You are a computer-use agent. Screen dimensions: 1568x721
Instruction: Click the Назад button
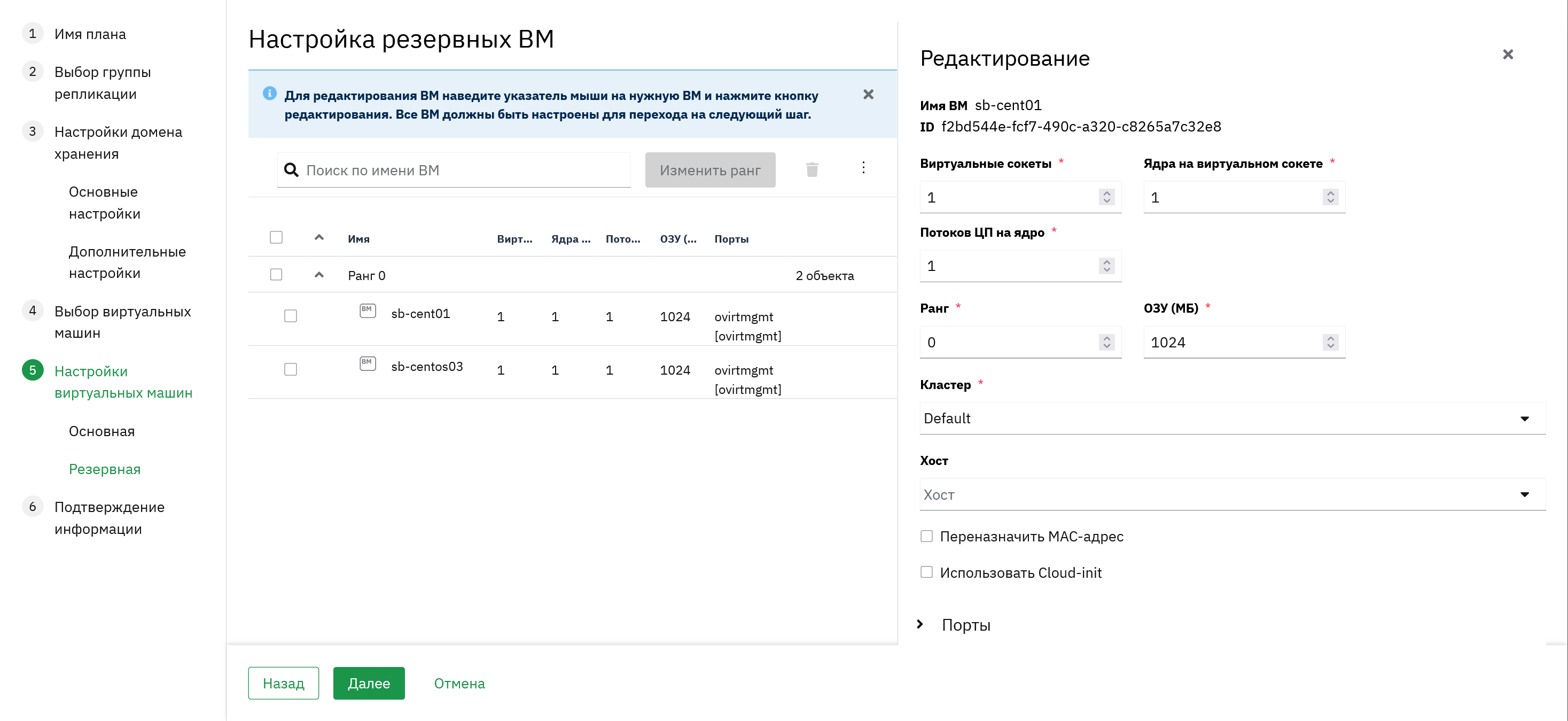click(283, 683)
